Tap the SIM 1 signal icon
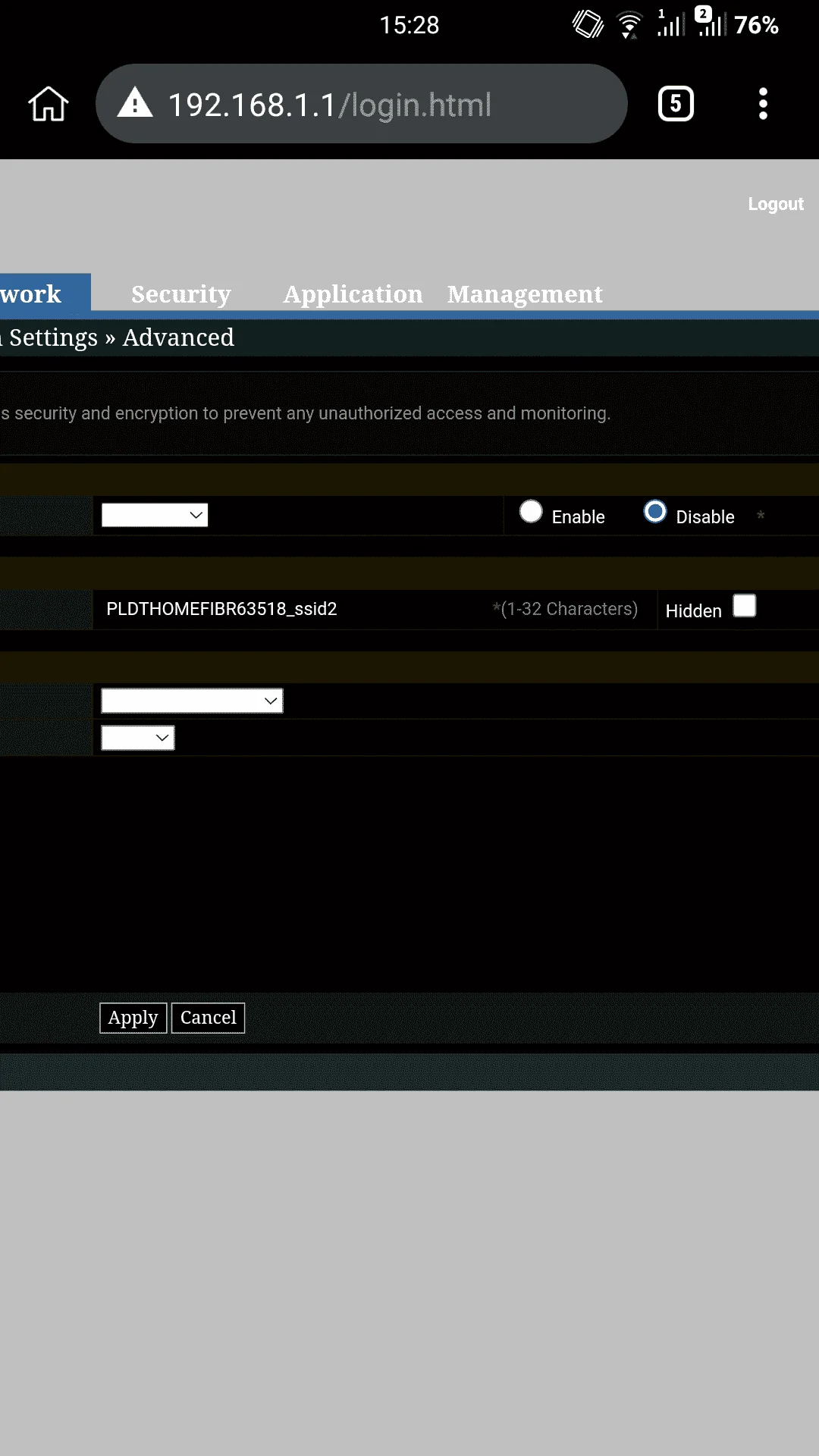The height and width of the screenshot is (1456, 819). click(670, 23)
